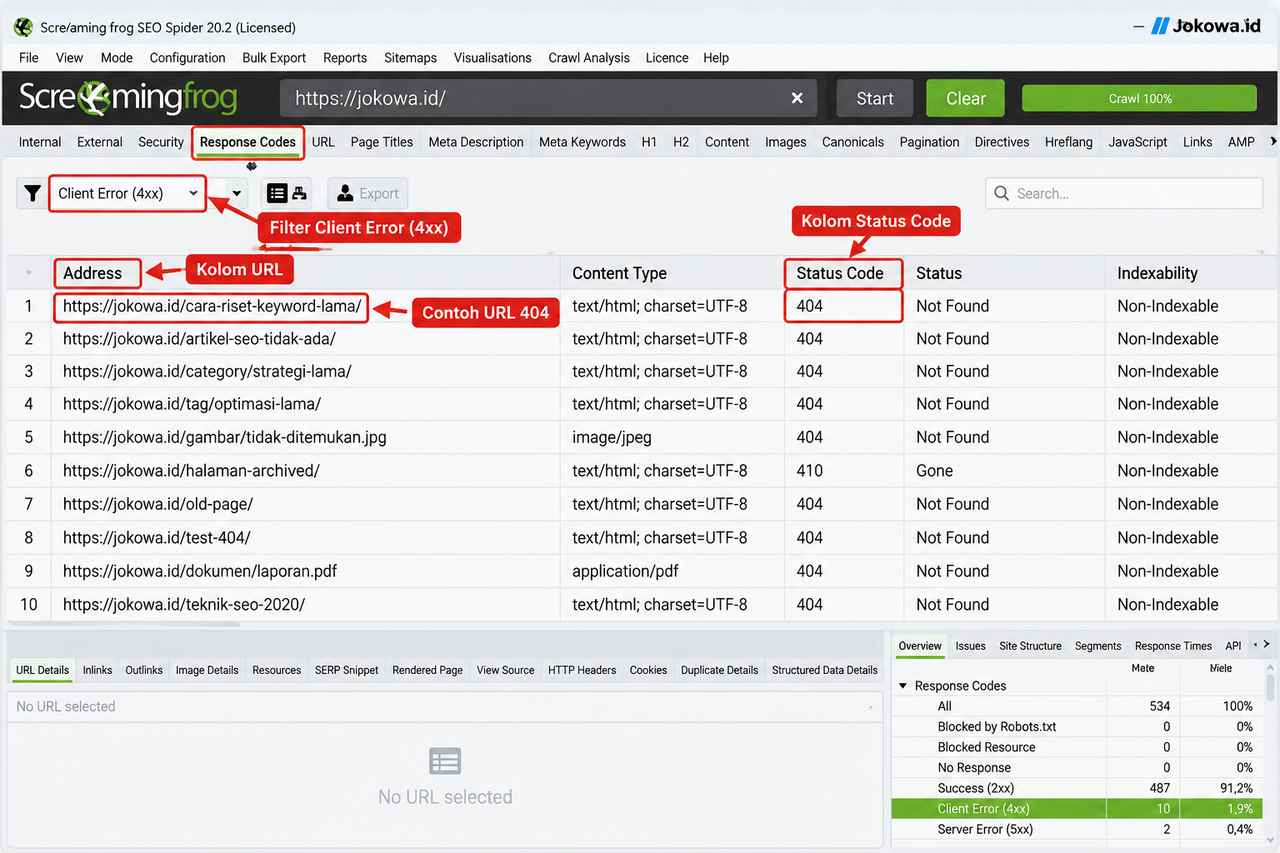Clear the URL field with the X icon
1280x853 pixels.
pos(797,98)
